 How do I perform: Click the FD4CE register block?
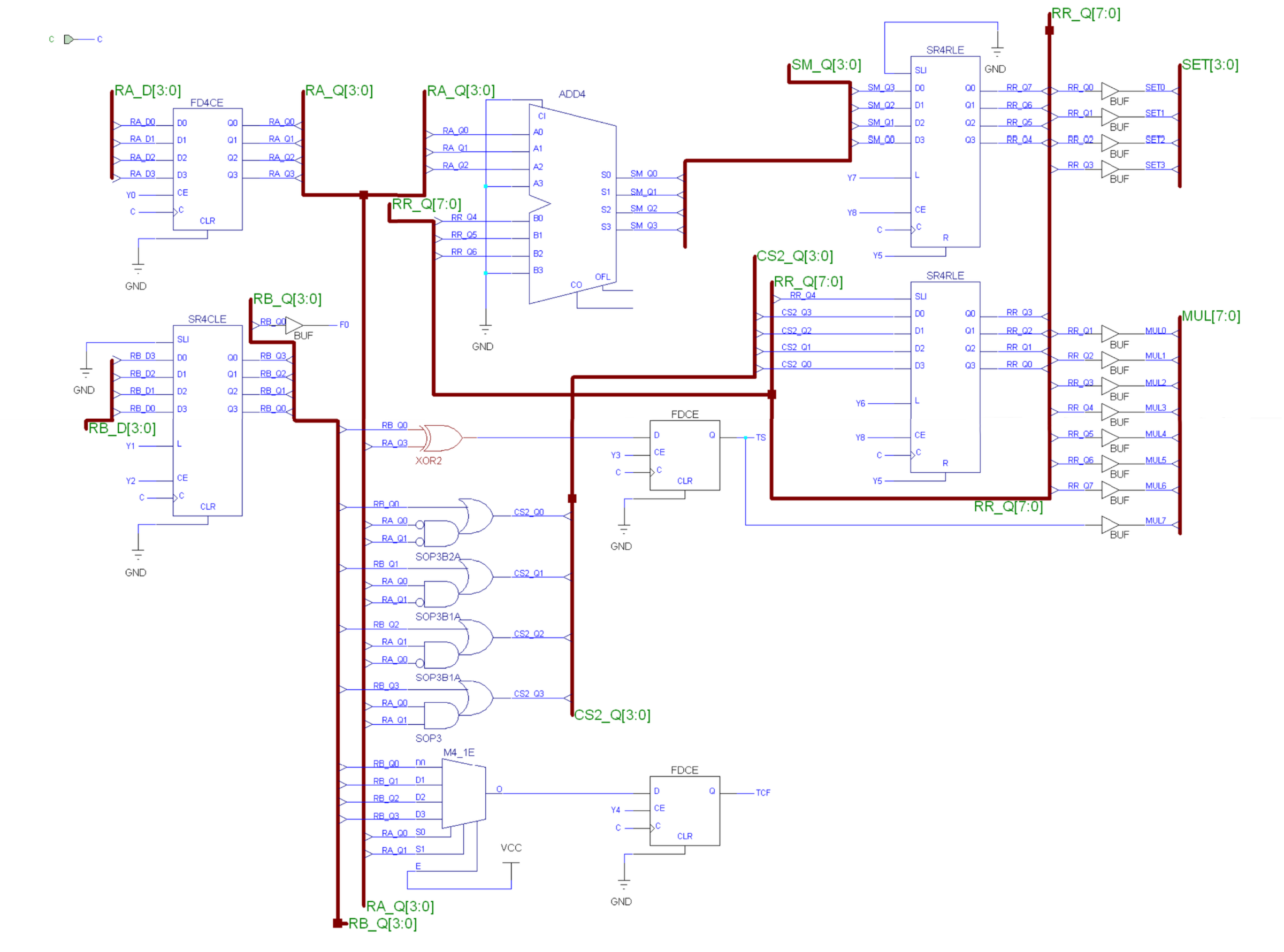(208, 170)
